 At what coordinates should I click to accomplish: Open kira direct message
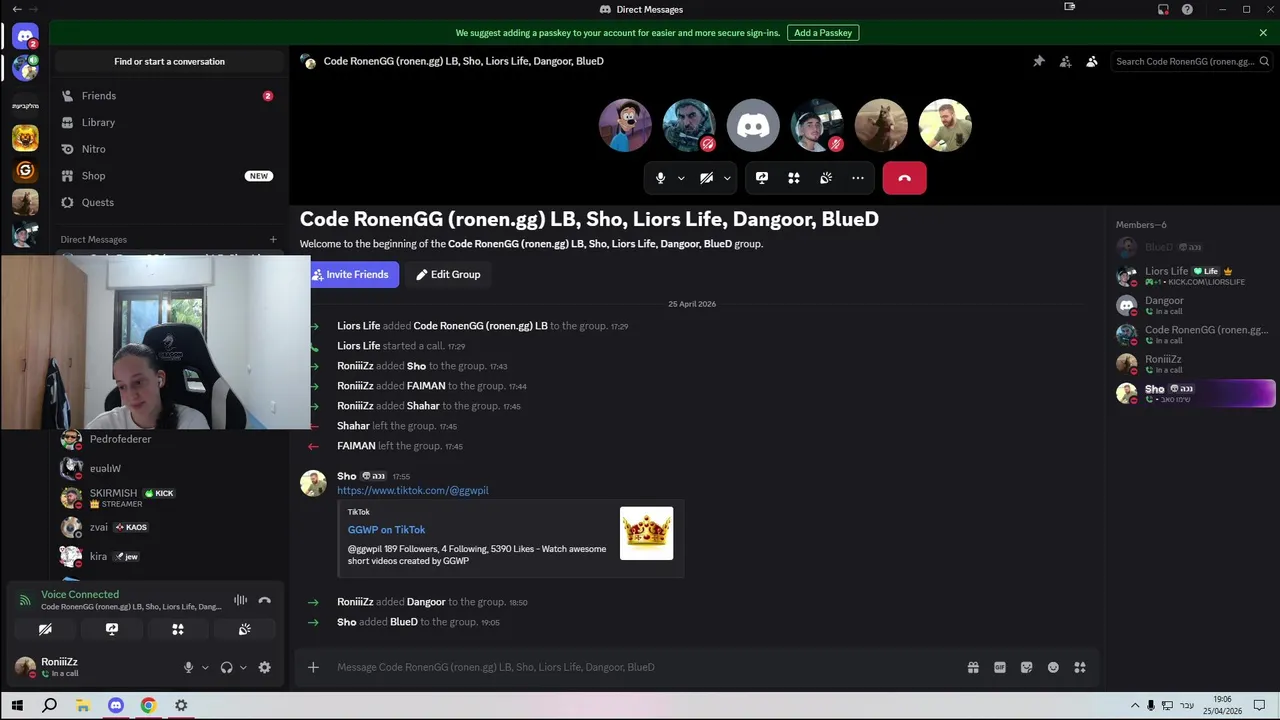pyautogui.click(x=169, y=556)
